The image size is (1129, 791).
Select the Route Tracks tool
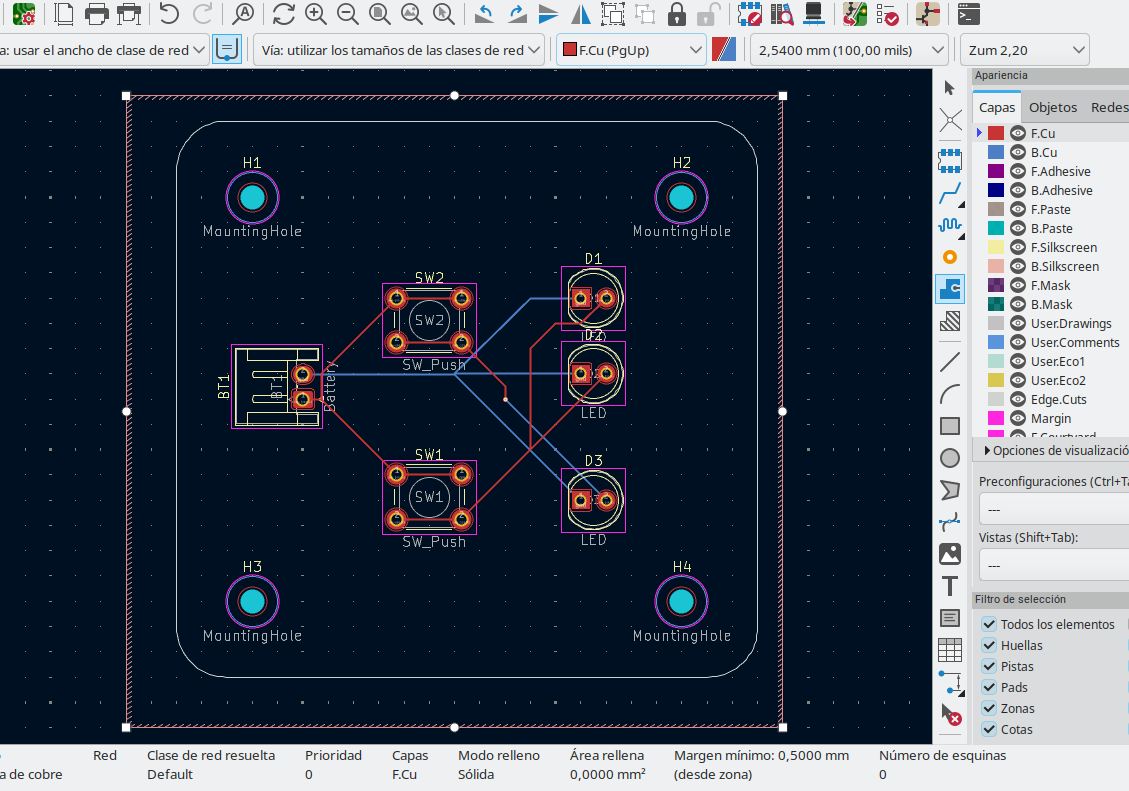pyautogui.click(x=950, y=192)
